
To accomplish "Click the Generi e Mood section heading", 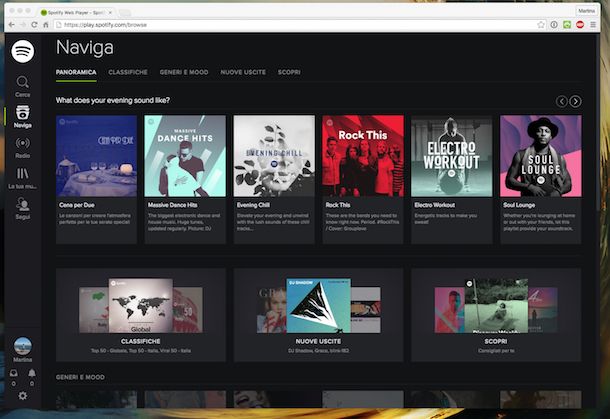I will point(80,377).
